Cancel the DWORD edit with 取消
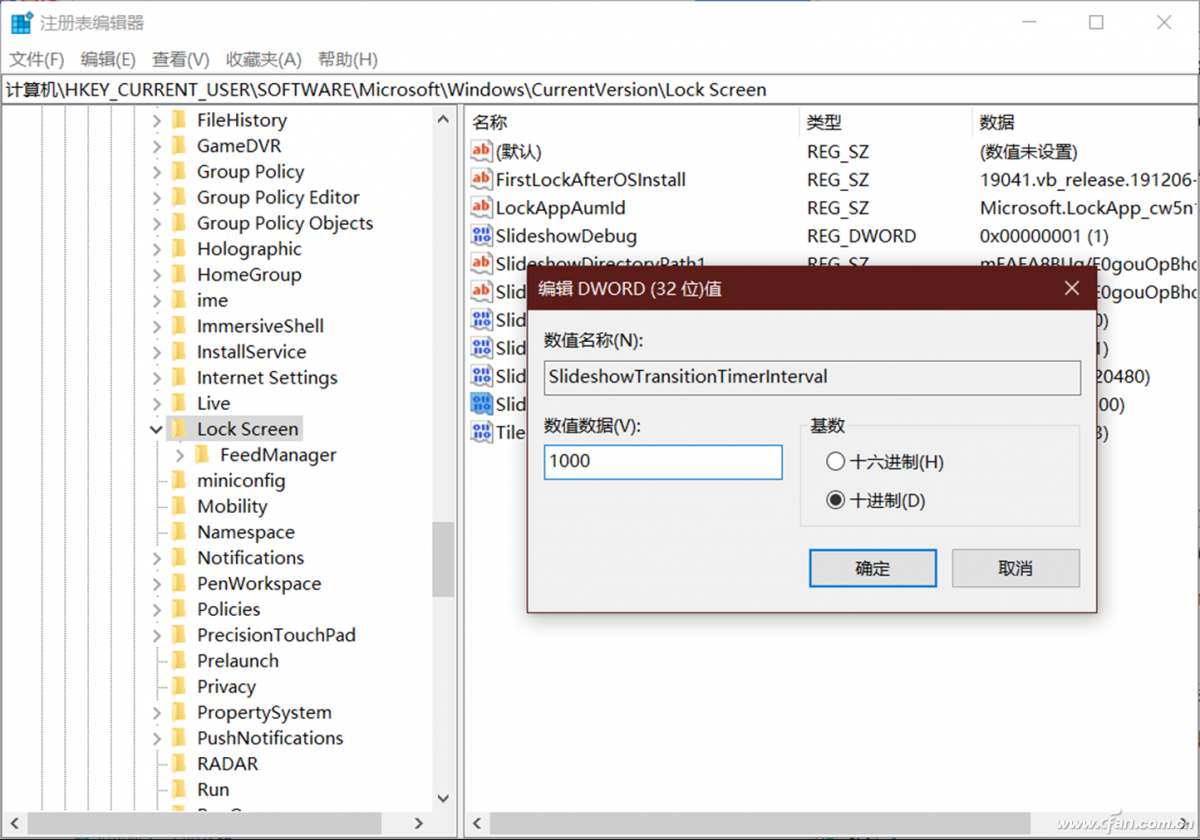Image resolution: width=1200 pixels, height=840 pixels. (1016, 568)
